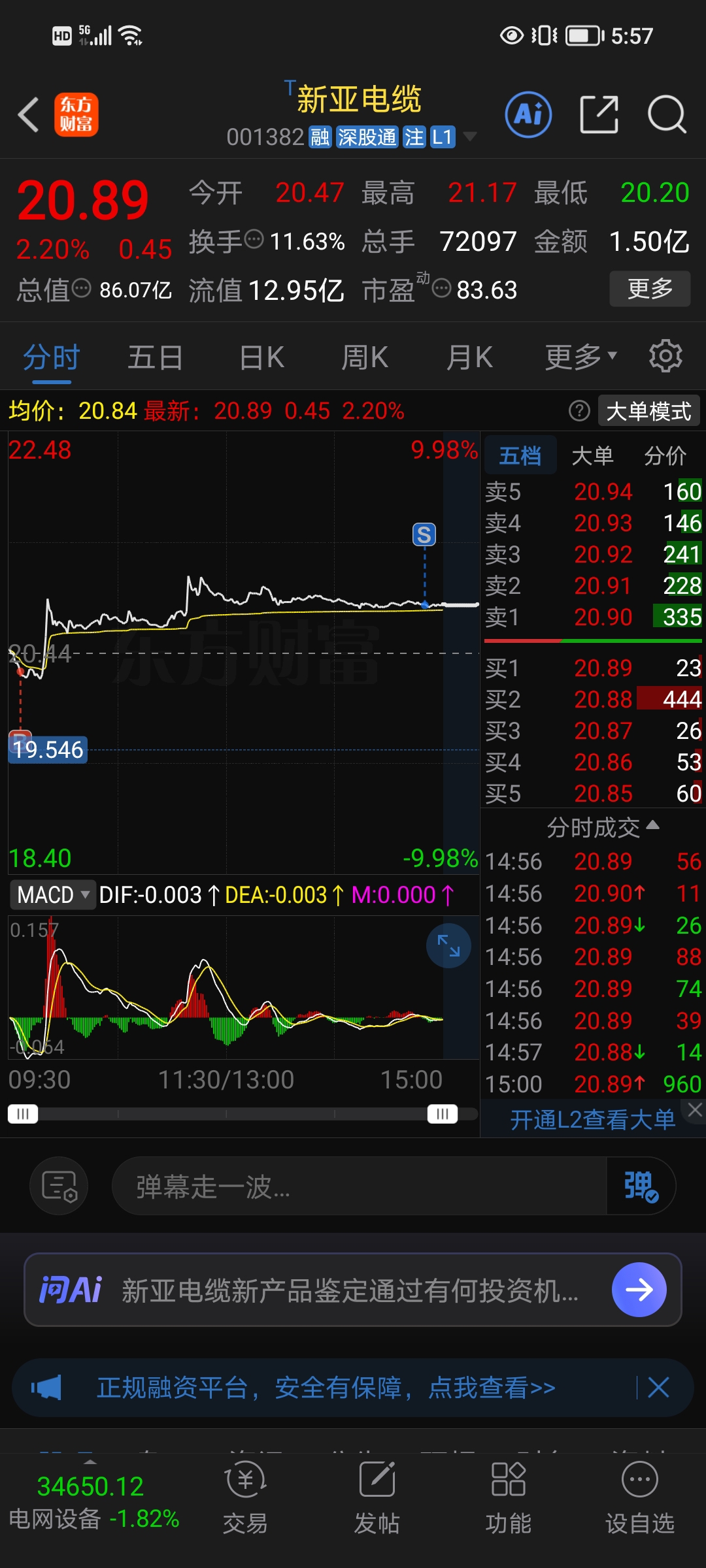Collapse the 分时成交 section arrow

click(x=652, y=825)
